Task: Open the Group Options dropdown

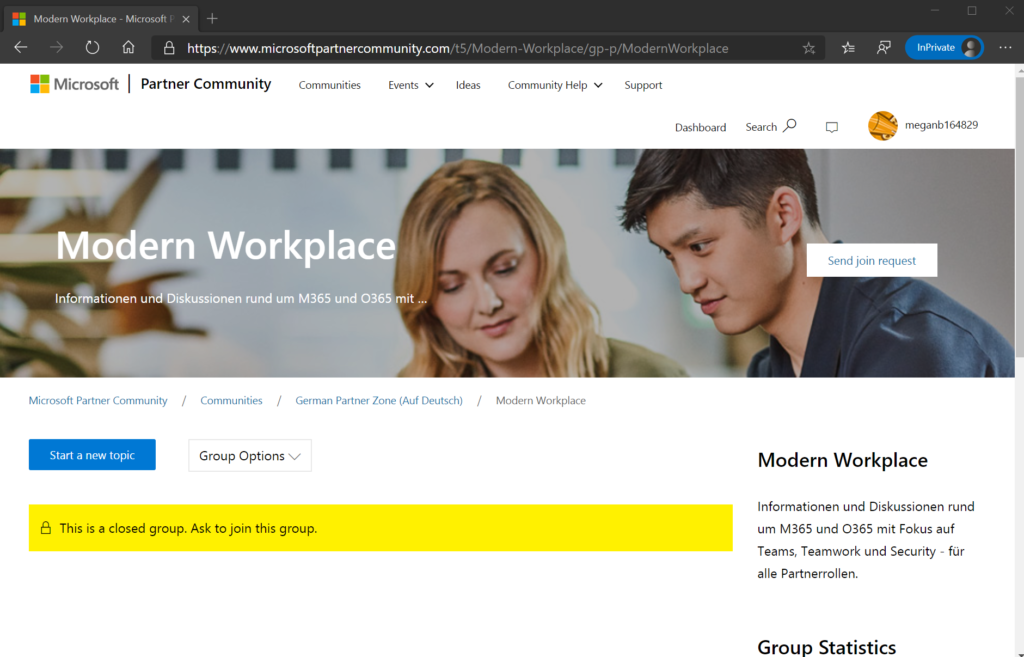Action: 250,456
